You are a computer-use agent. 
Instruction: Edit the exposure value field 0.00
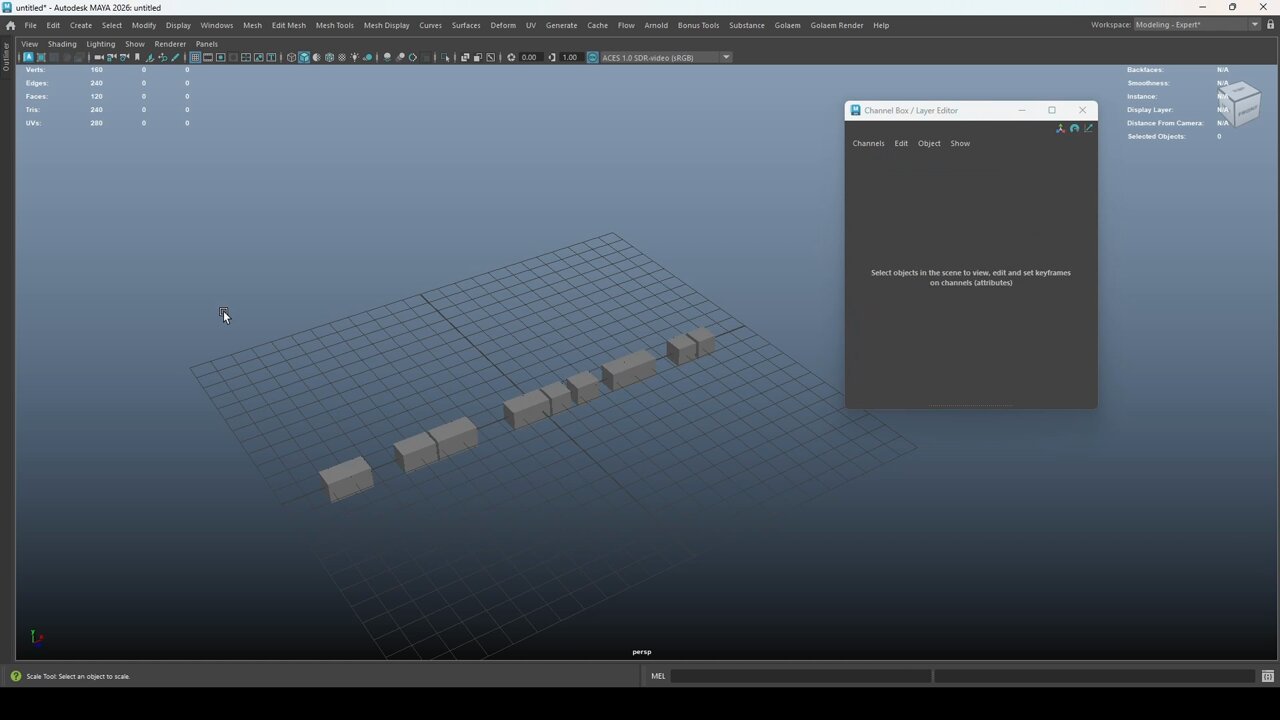pos(532,57)
